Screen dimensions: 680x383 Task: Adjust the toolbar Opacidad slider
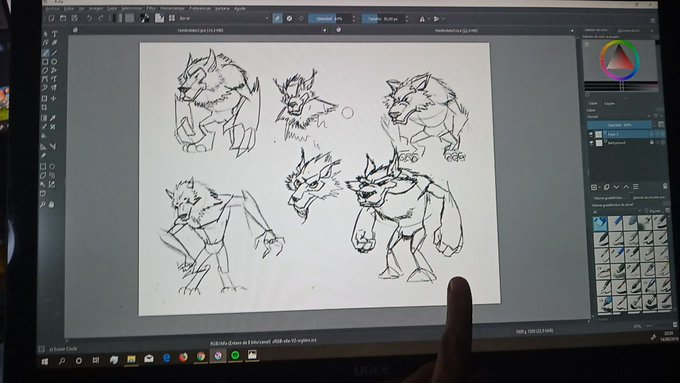pyautogui.click(x=330, y=19)
